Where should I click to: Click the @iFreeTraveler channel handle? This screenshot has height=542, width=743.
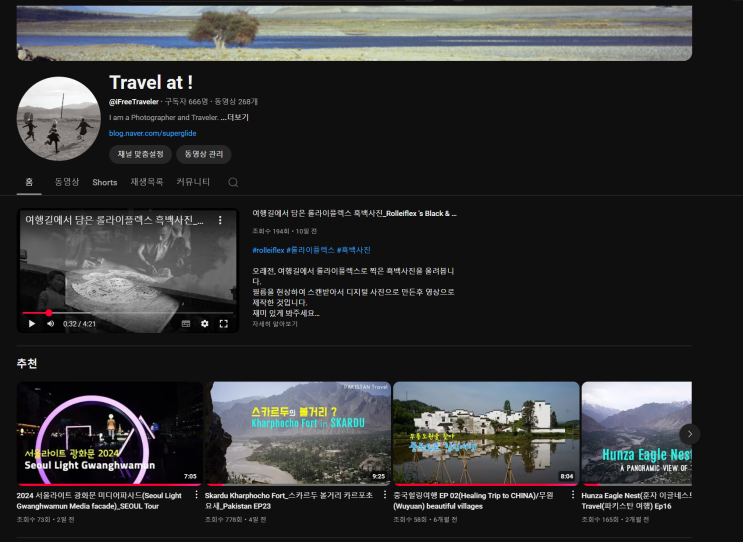pyautogui.click(x=134, y=102)
